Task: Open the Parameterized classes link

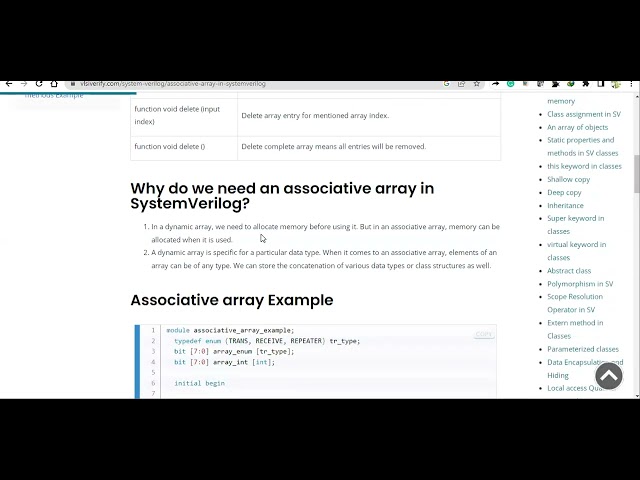Action: [x=583, y=349]
